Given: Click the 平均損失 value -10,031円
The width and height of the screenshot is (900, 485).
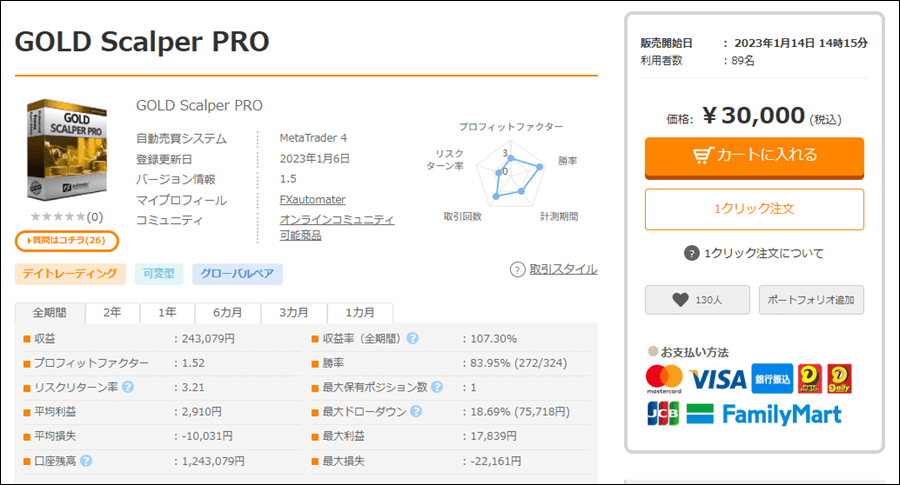Looking at the screenshot, I should 207,436.
